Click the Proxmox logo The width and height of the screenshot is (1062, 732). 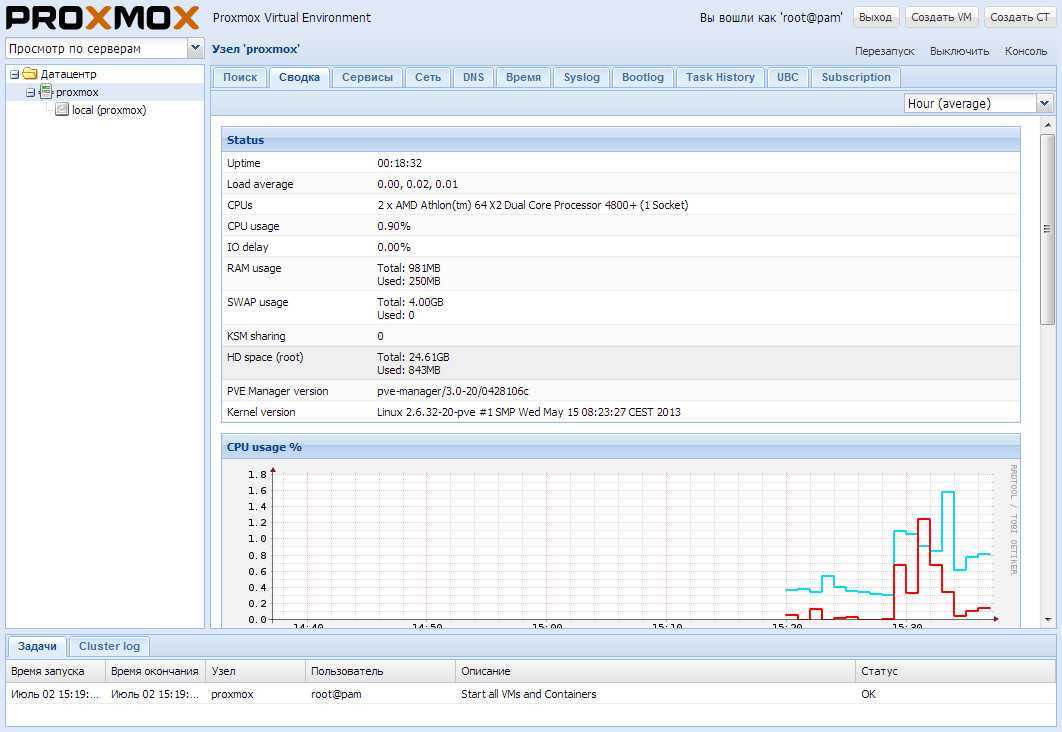click(x=102, y=18)
